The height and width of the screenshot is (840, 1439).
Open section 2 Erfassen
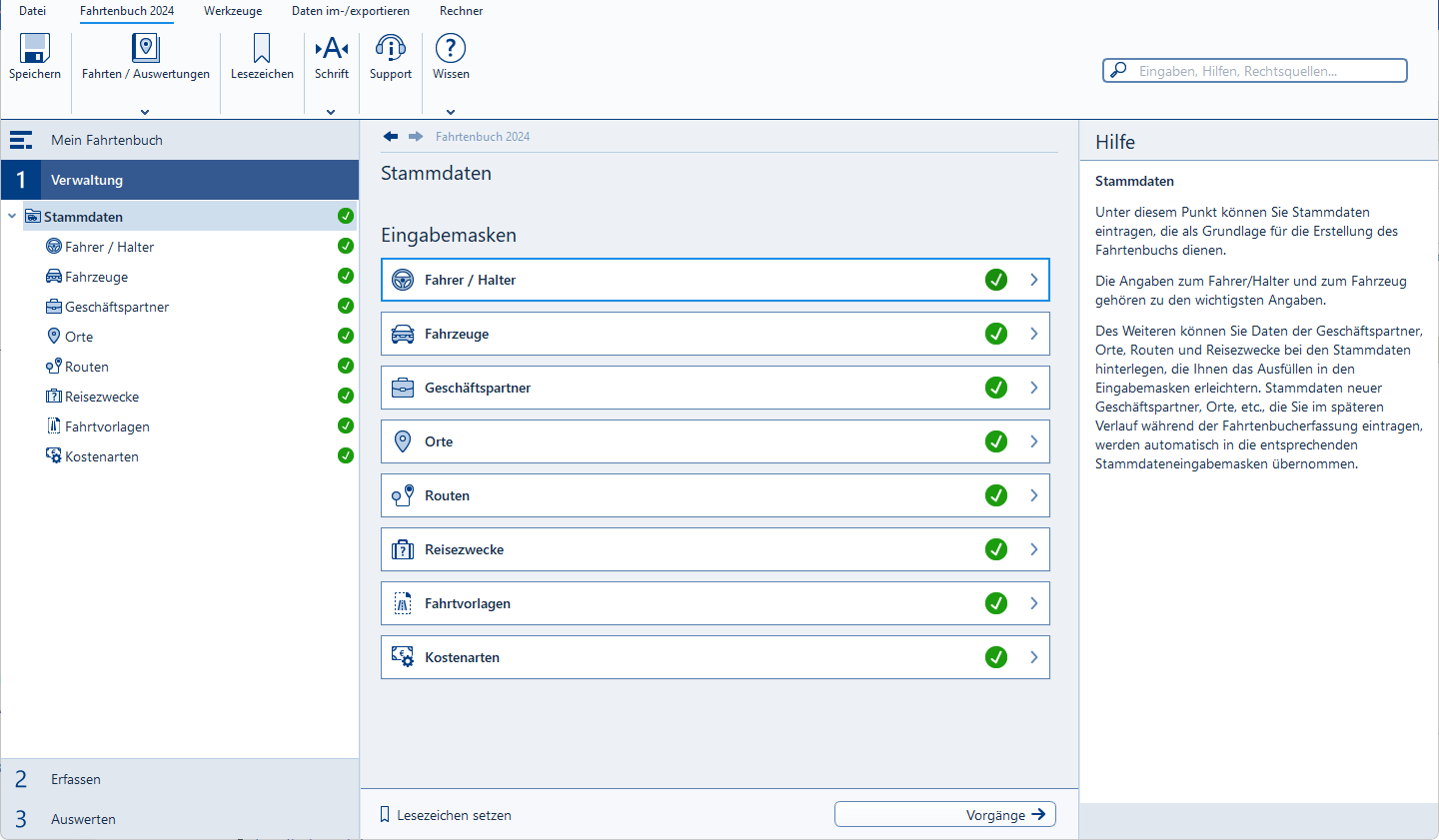pyautogui.click(x=180, y=779)
